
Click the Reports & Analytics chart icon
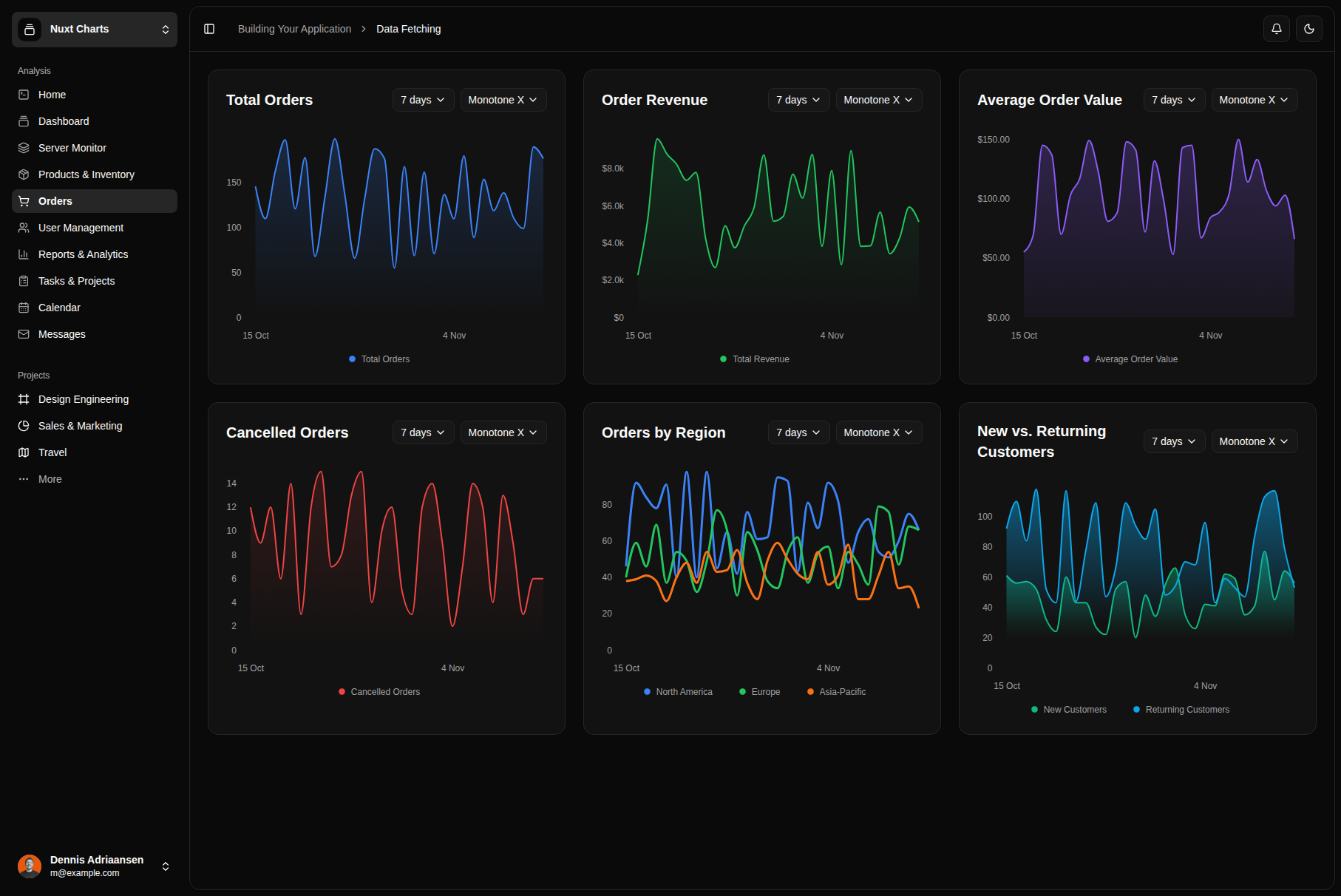(24, 254)
